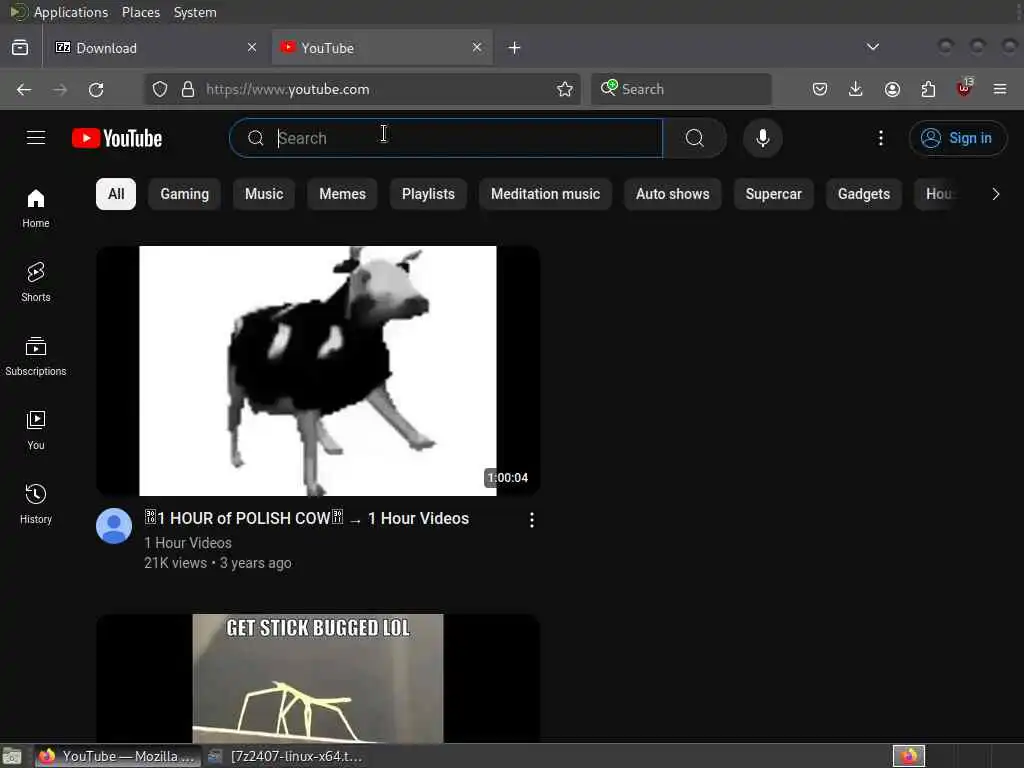Screen dimensions: 1024x768
Task: Open uBlock Origin extension icon
Action: [964, 88]
